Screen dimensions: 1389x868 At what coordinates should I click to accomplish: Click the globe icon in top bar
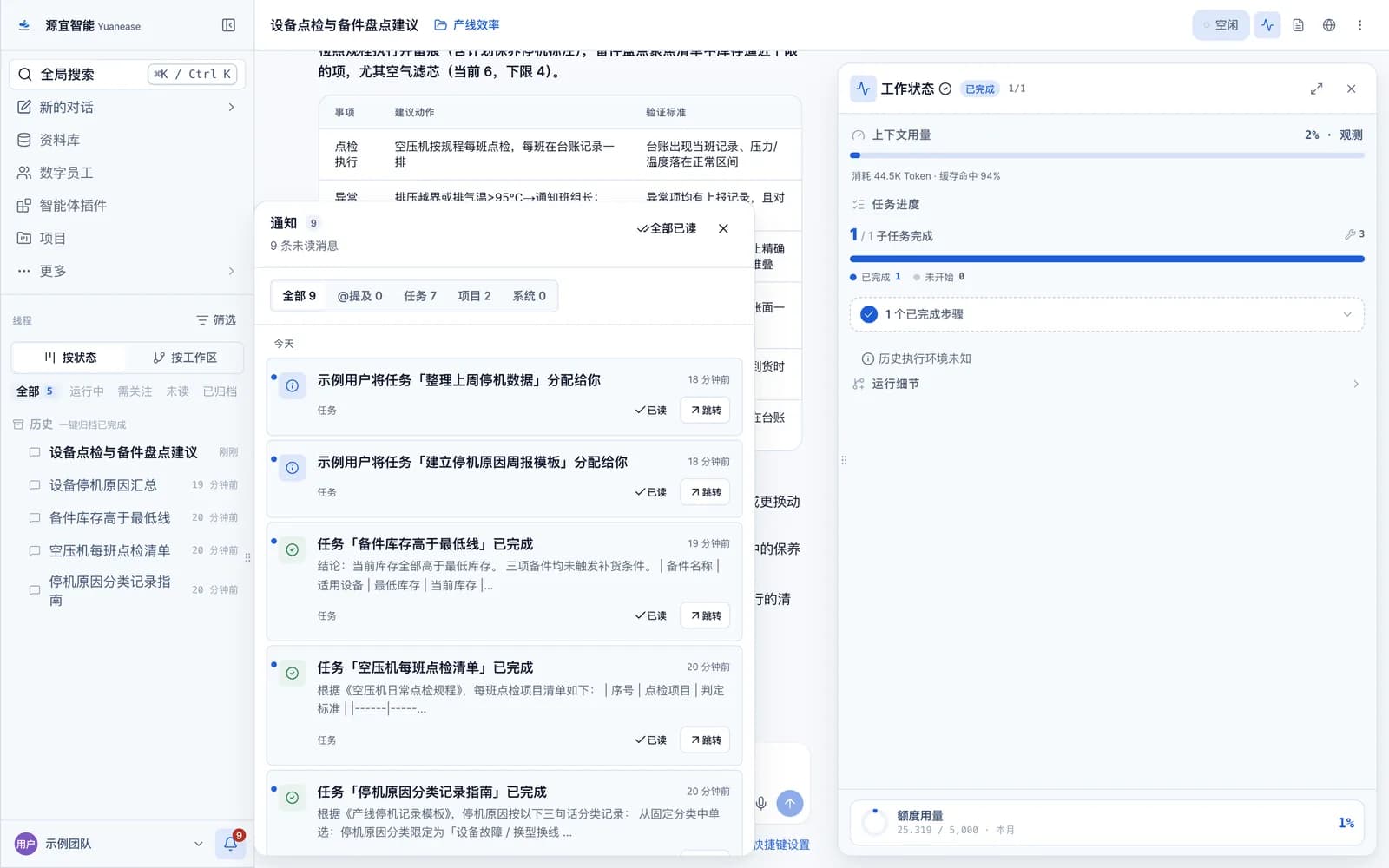1329,25
